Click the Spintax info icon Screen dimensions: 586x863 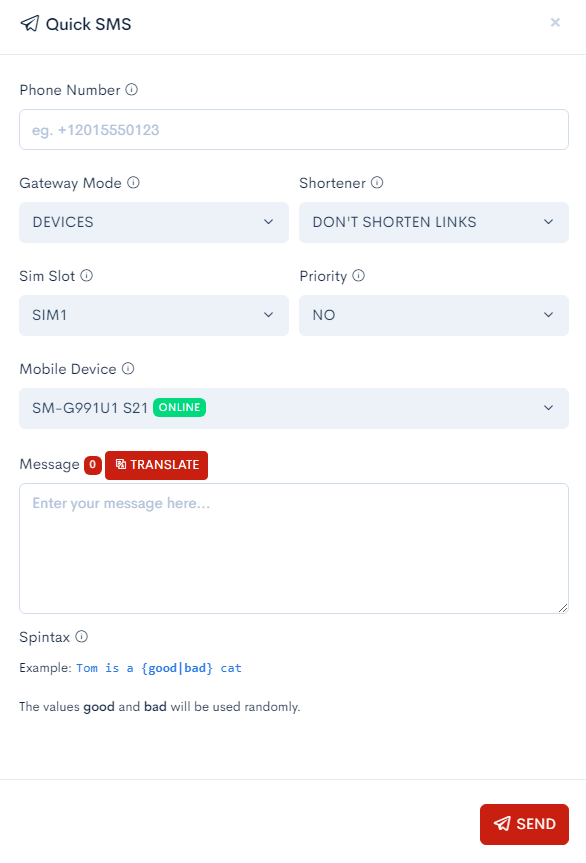point(81,637)
